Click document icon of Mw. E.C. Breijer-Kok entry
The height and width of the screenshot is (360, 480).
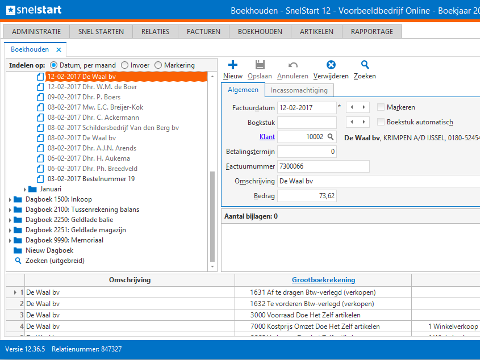point(40,107)
